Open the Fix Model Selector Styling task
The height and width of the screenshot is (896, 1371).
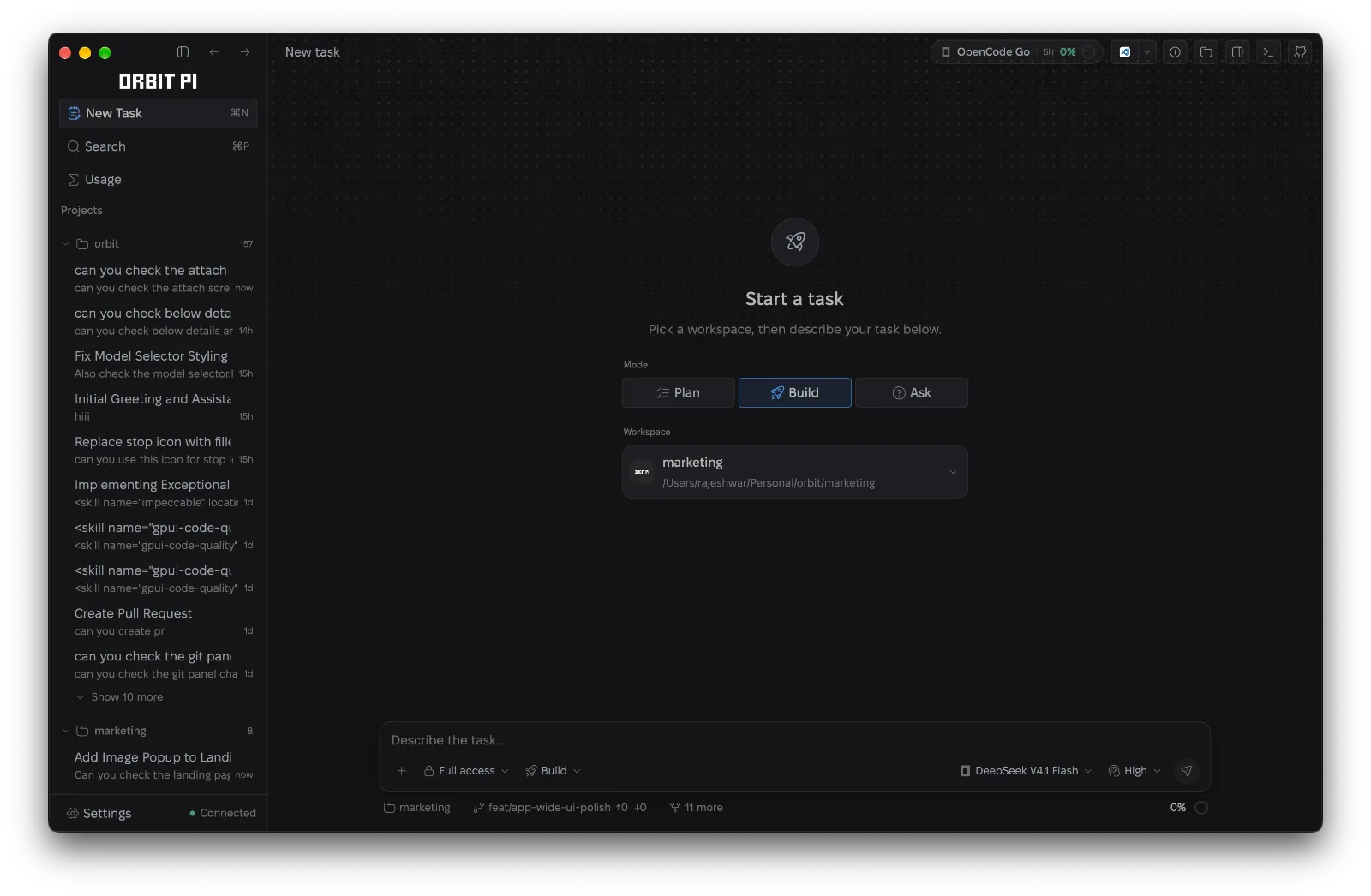point(163,364)
